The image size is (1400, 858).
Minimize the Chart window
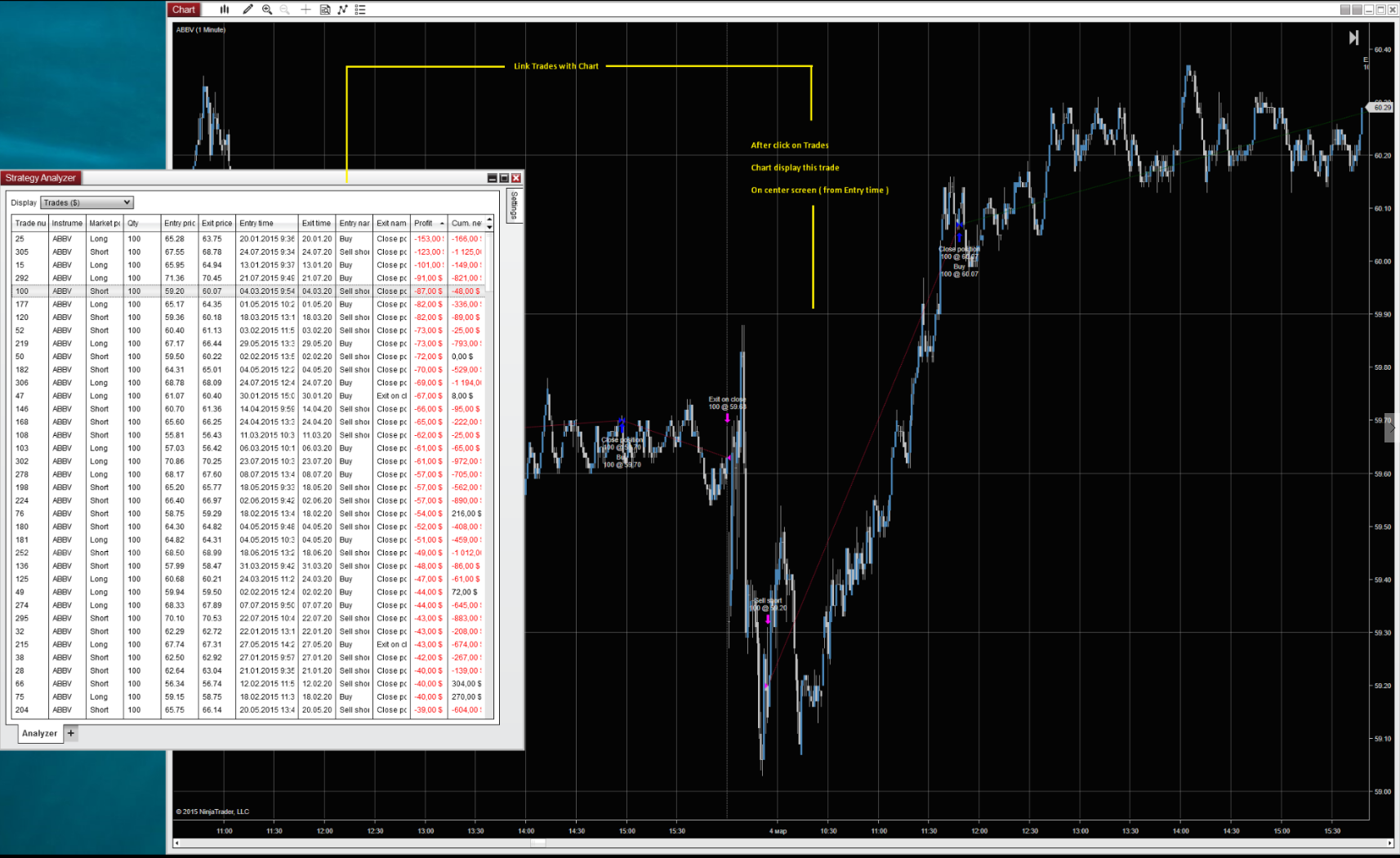(1369, 10)
